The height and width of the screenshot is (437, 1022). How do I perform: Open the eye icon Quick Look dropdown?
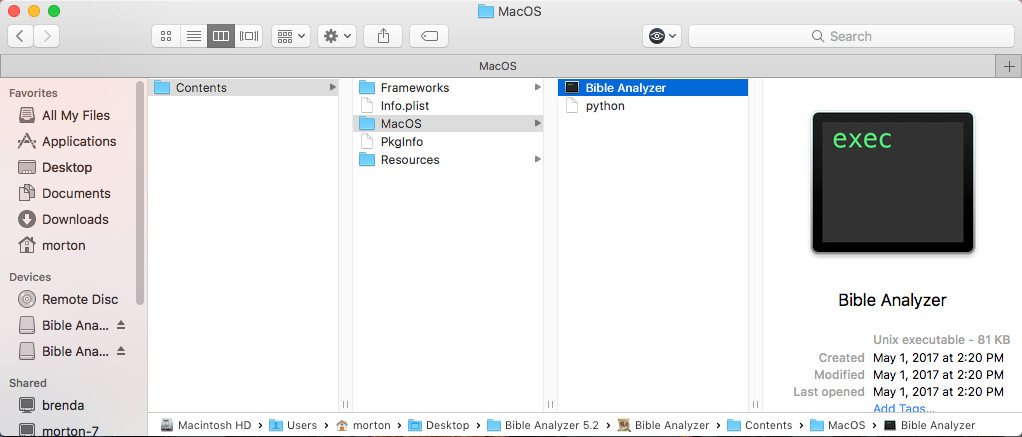click(662, 36)
